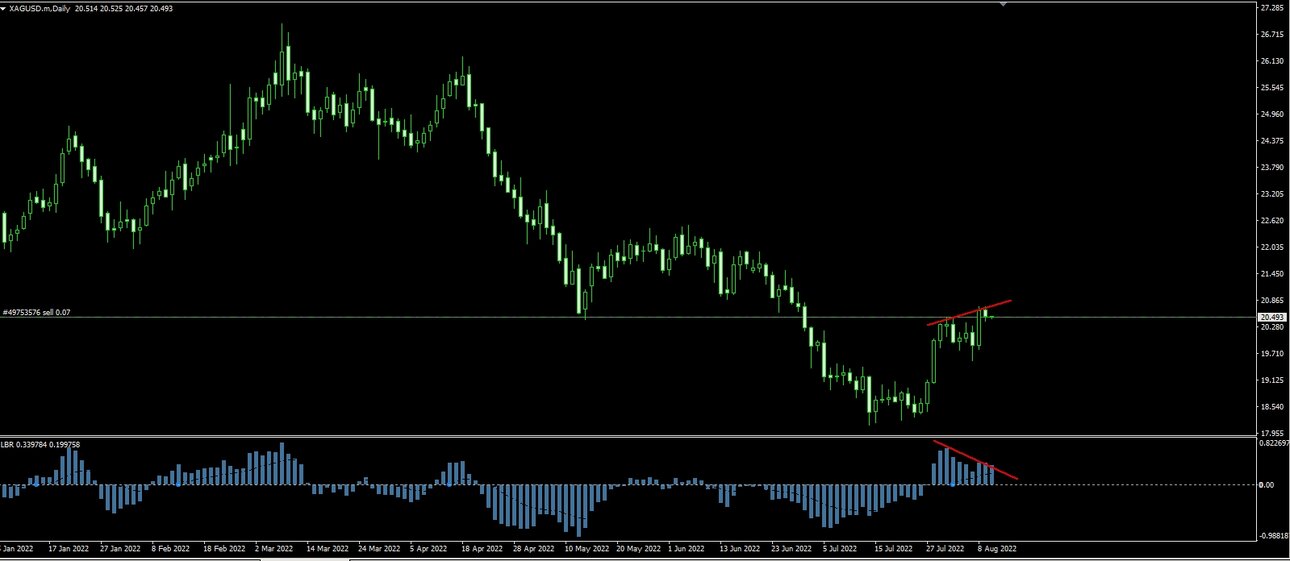Click the 26.130 price scale value
1290x561 pixels.
tap(1272, 61)
